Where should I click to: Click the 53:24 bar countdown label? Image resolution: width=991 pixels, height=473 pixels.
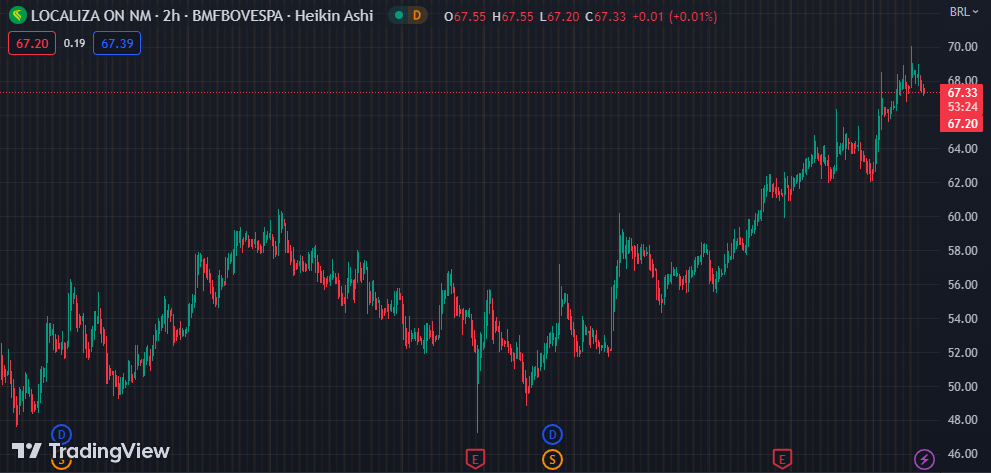[965, 107]
